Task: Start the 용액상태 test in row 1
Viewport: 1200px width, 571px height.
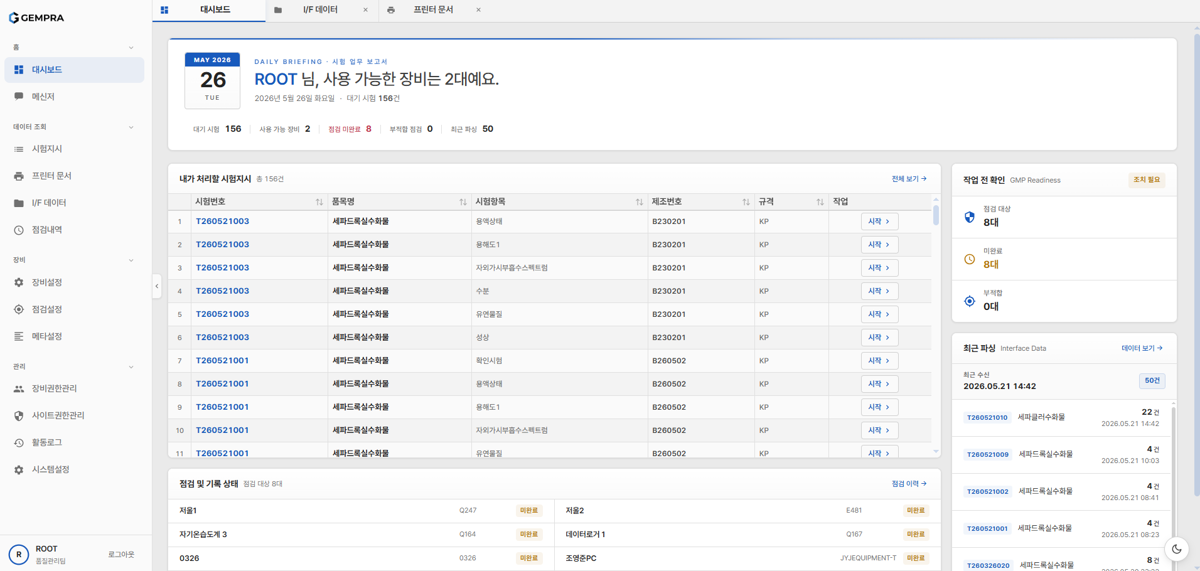Action: (879, 222)
